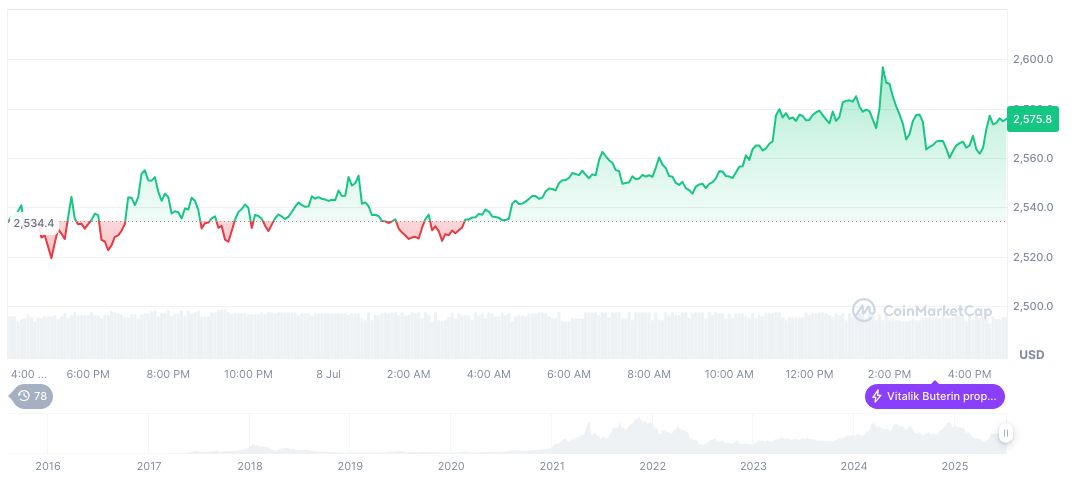The height and width of the screenshot is (477, 1072).
Task: Click the 8 Jul date axis label
Action: click(328, 374)
